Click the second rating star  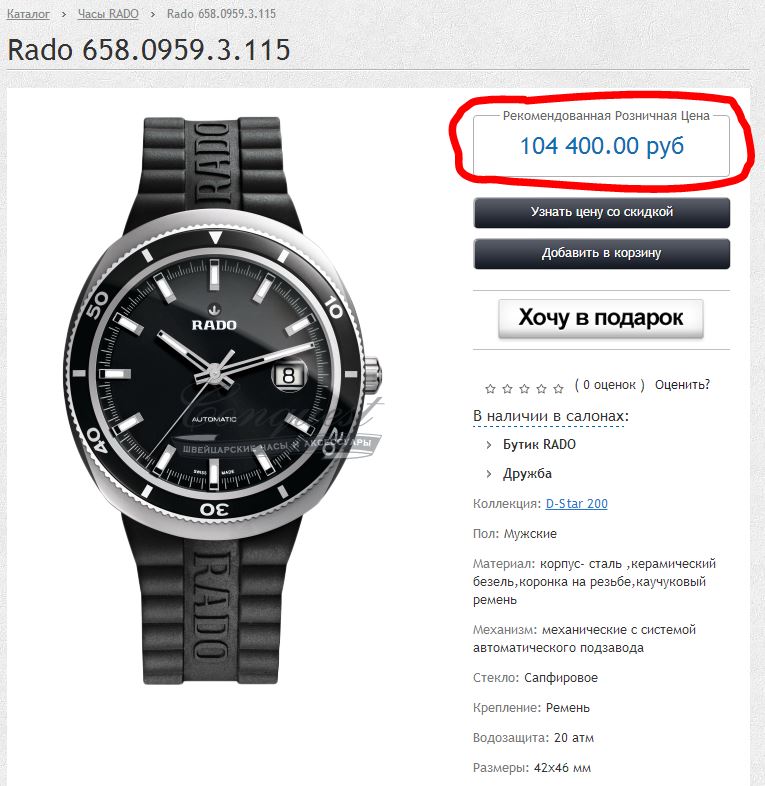point(507,388)
